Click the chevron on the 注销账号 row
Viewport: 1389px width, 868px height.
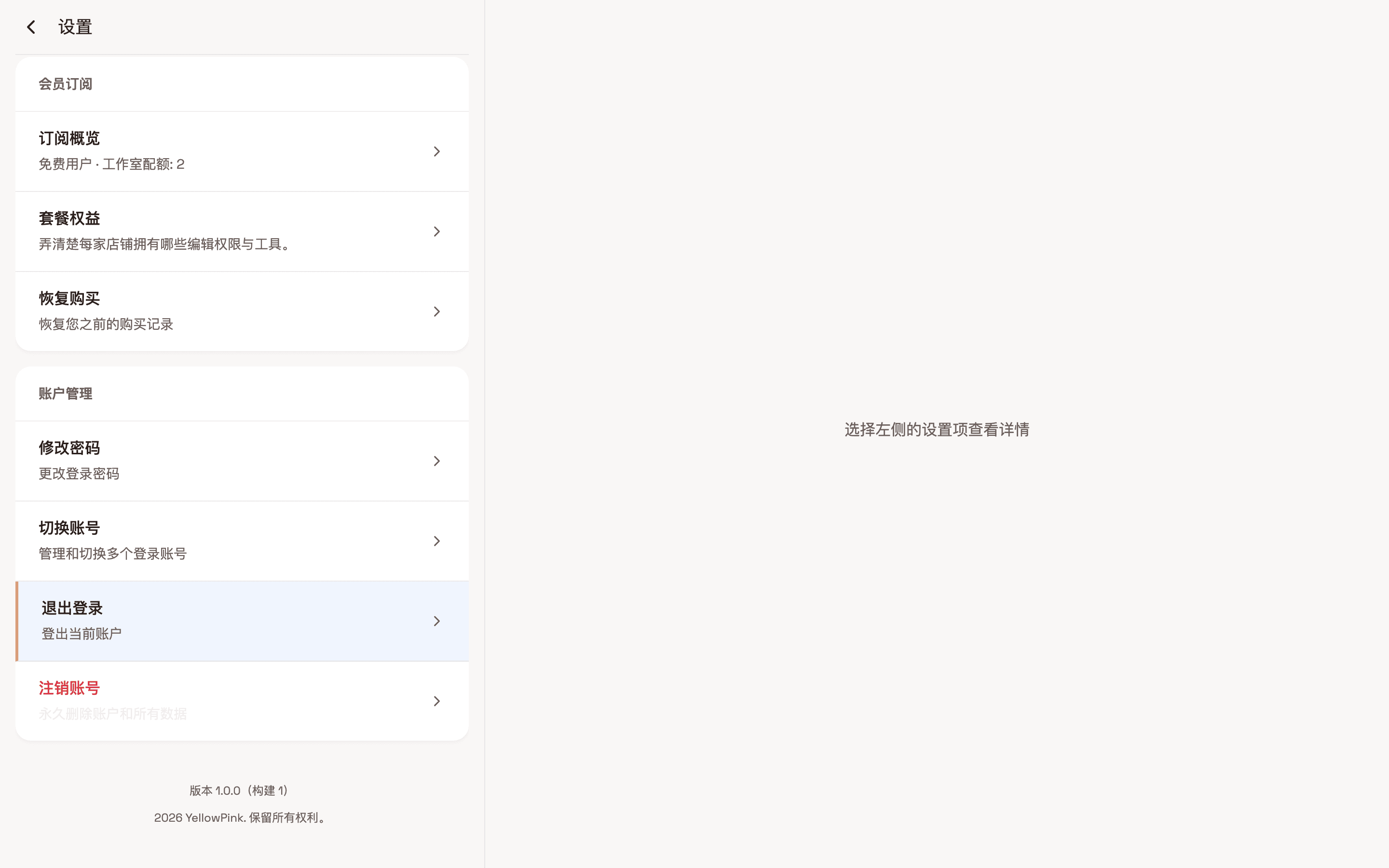tap(437, 700)
